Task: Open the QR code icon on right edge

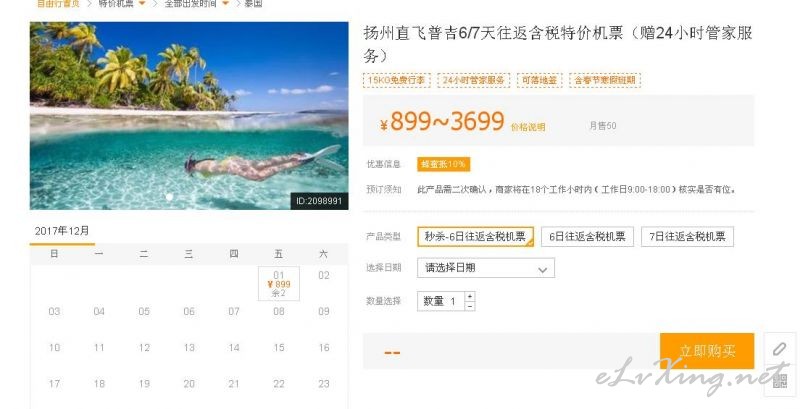Action: tap(779, 380)
